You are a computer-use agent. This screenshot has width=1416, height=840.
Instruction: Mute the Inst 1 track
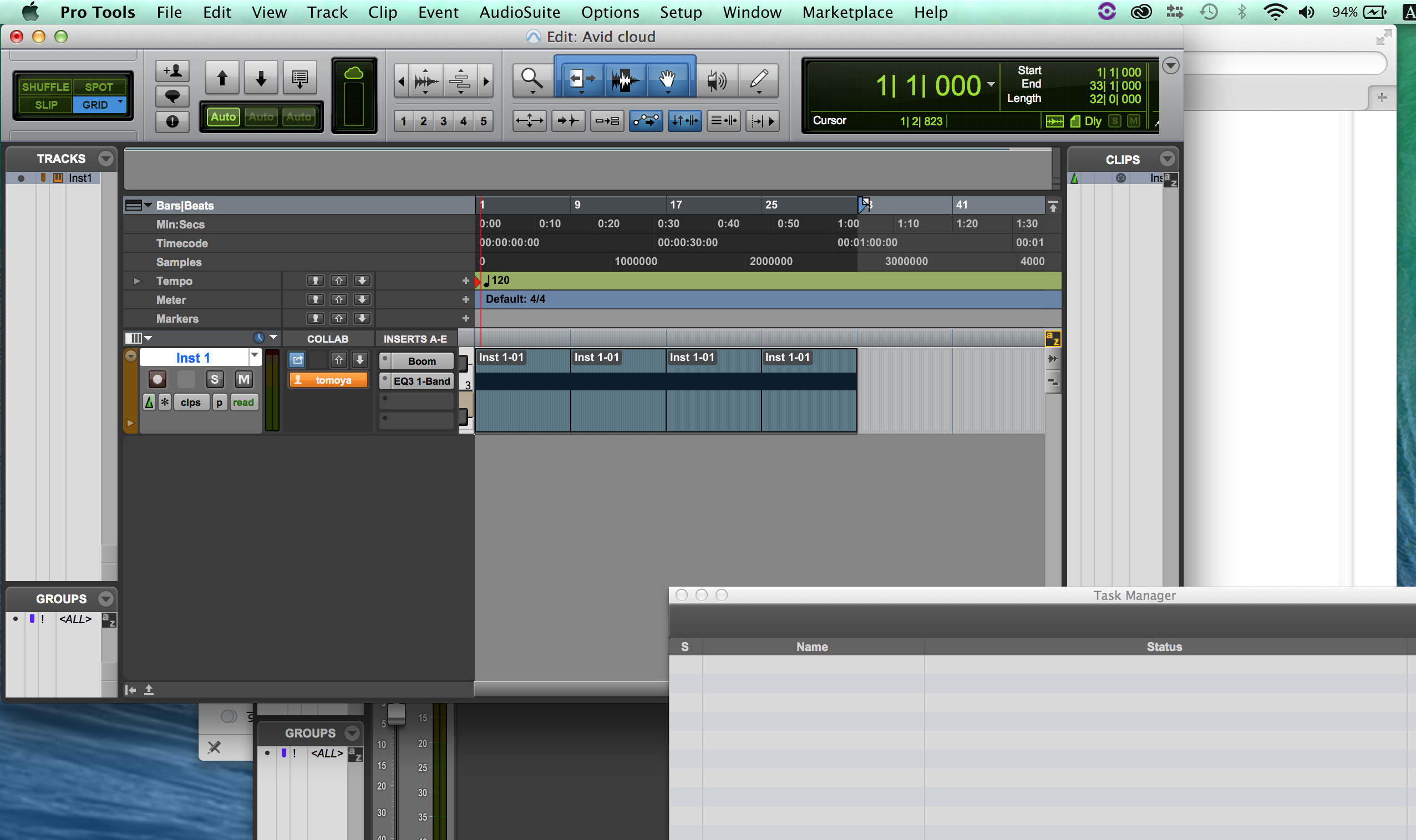click(243, 379)
